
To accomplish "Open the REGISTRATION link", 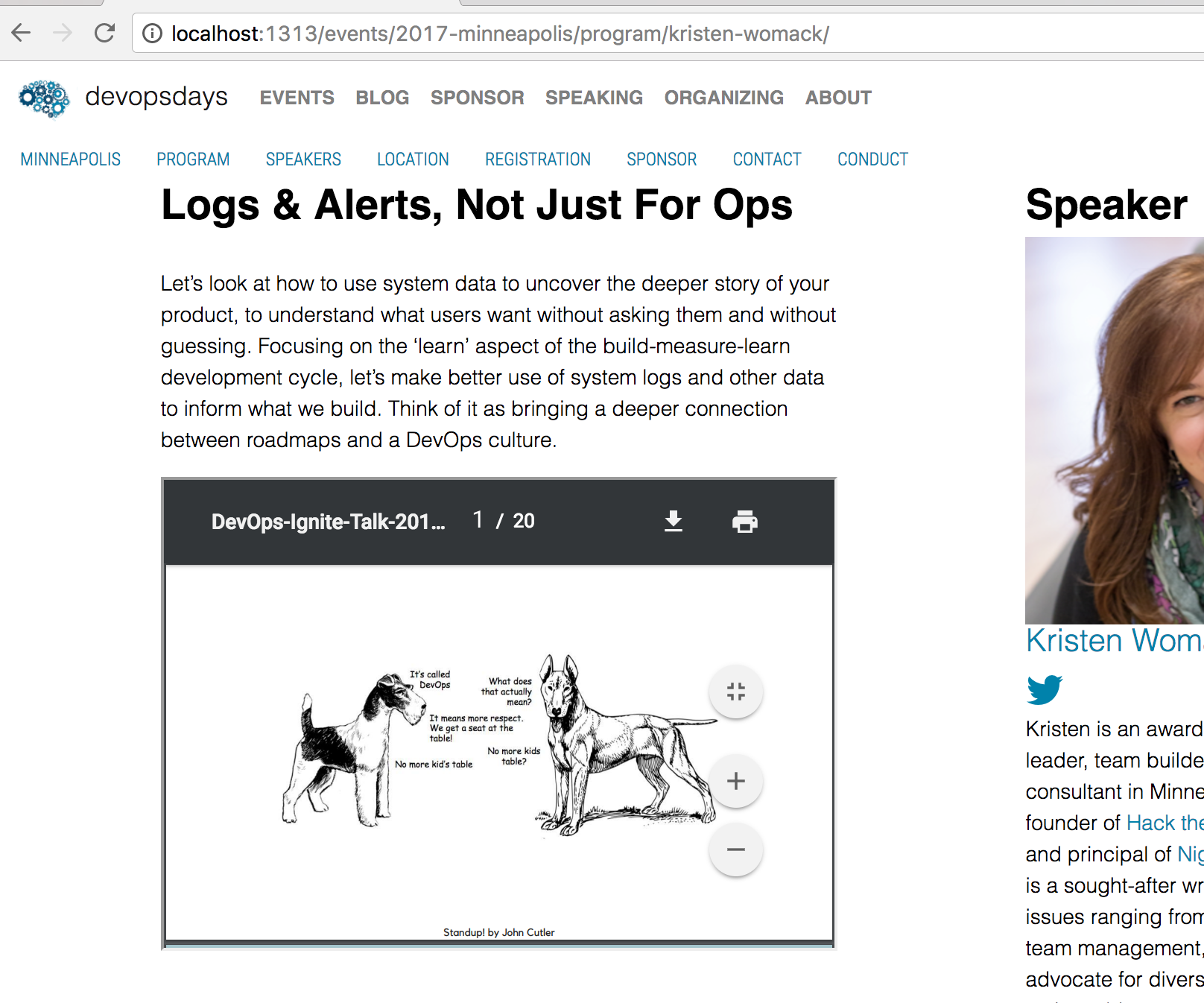I will coord(538,159).
